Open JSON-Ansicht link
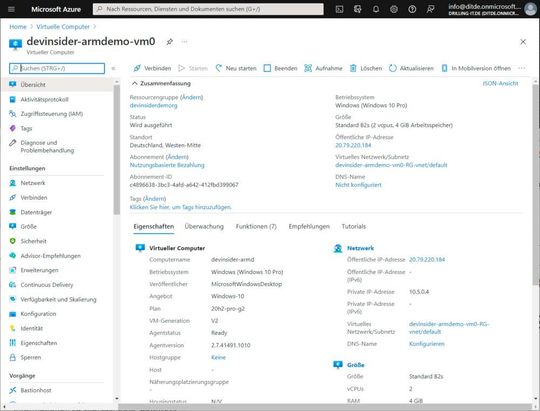The image size is (540, 411). click(500, 83)
